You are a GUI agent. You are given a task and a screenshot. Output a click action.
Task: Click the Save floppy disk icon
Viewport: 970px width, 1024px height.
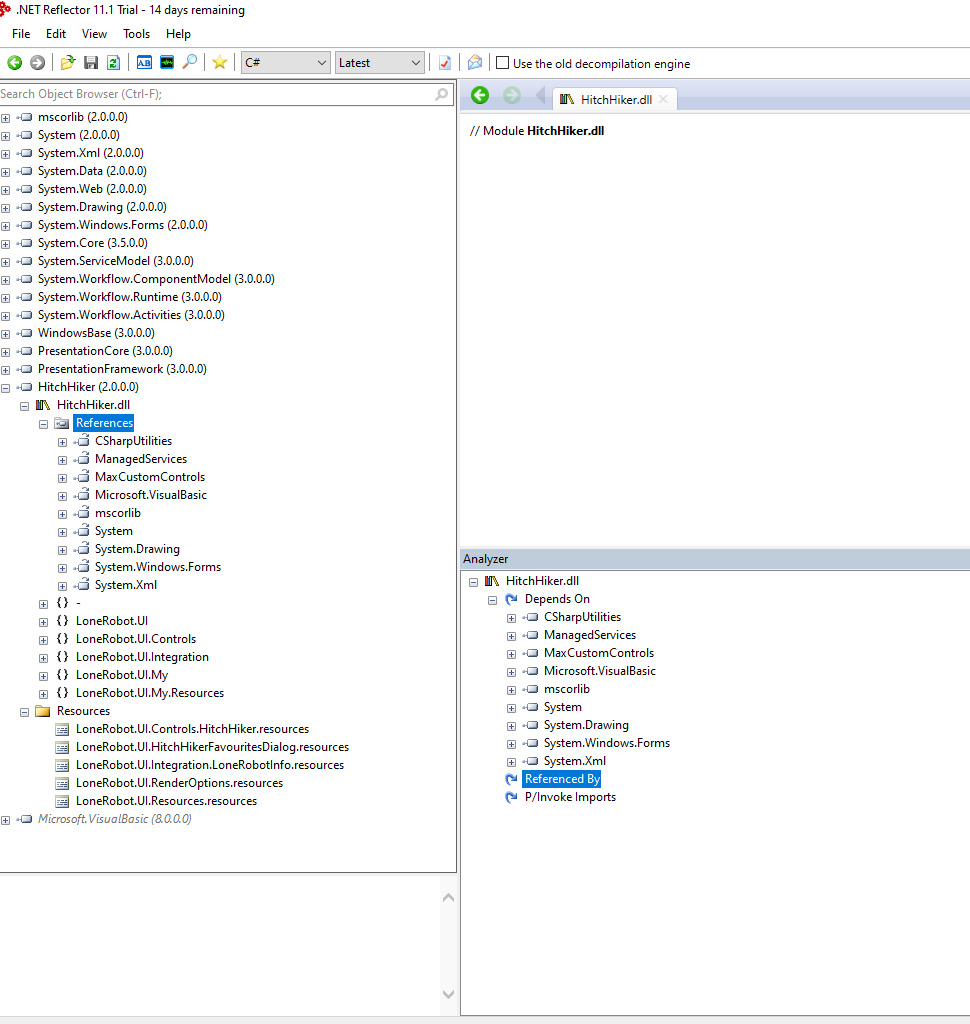[91, 63]
